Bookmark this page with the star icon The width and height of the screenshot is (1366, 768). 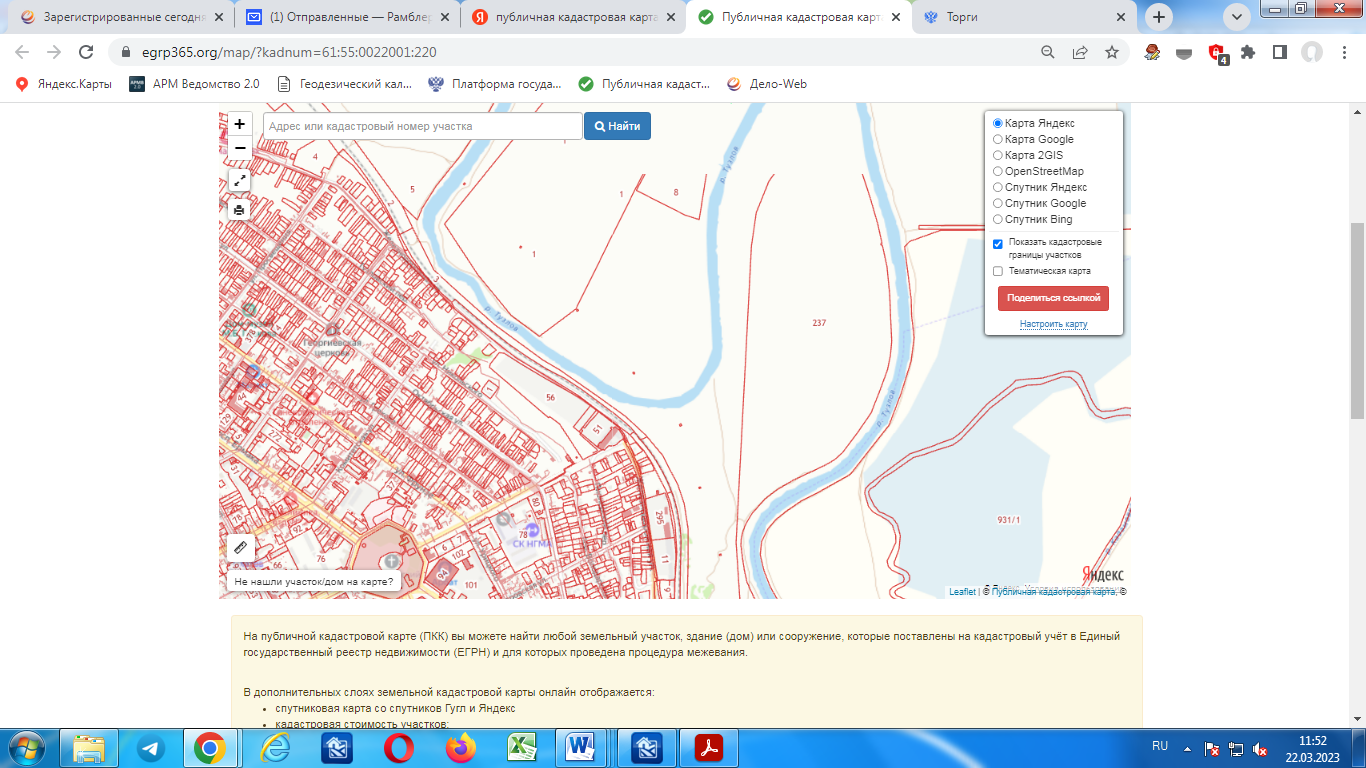point(1112,52)
